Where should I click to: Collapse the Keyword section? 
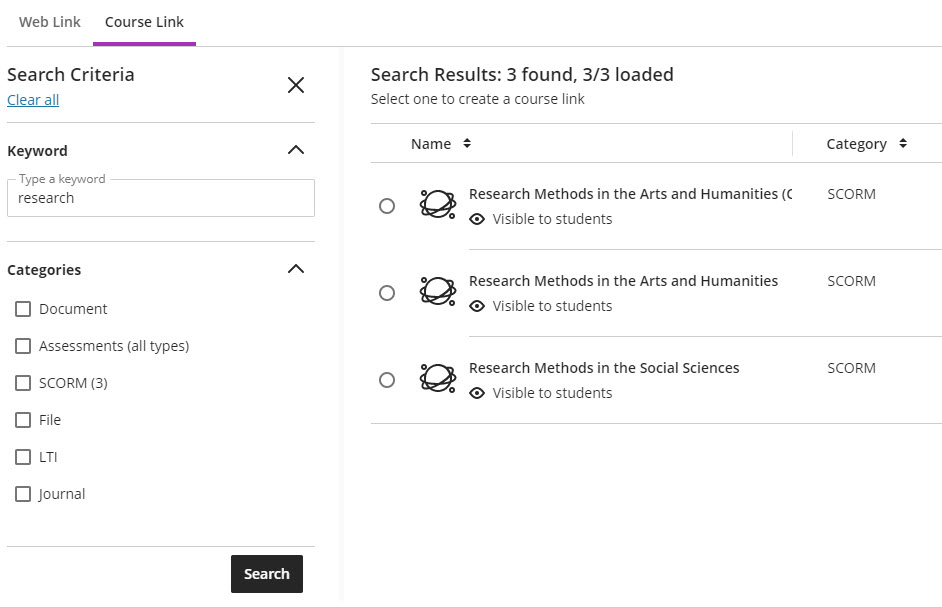(296, 150)
